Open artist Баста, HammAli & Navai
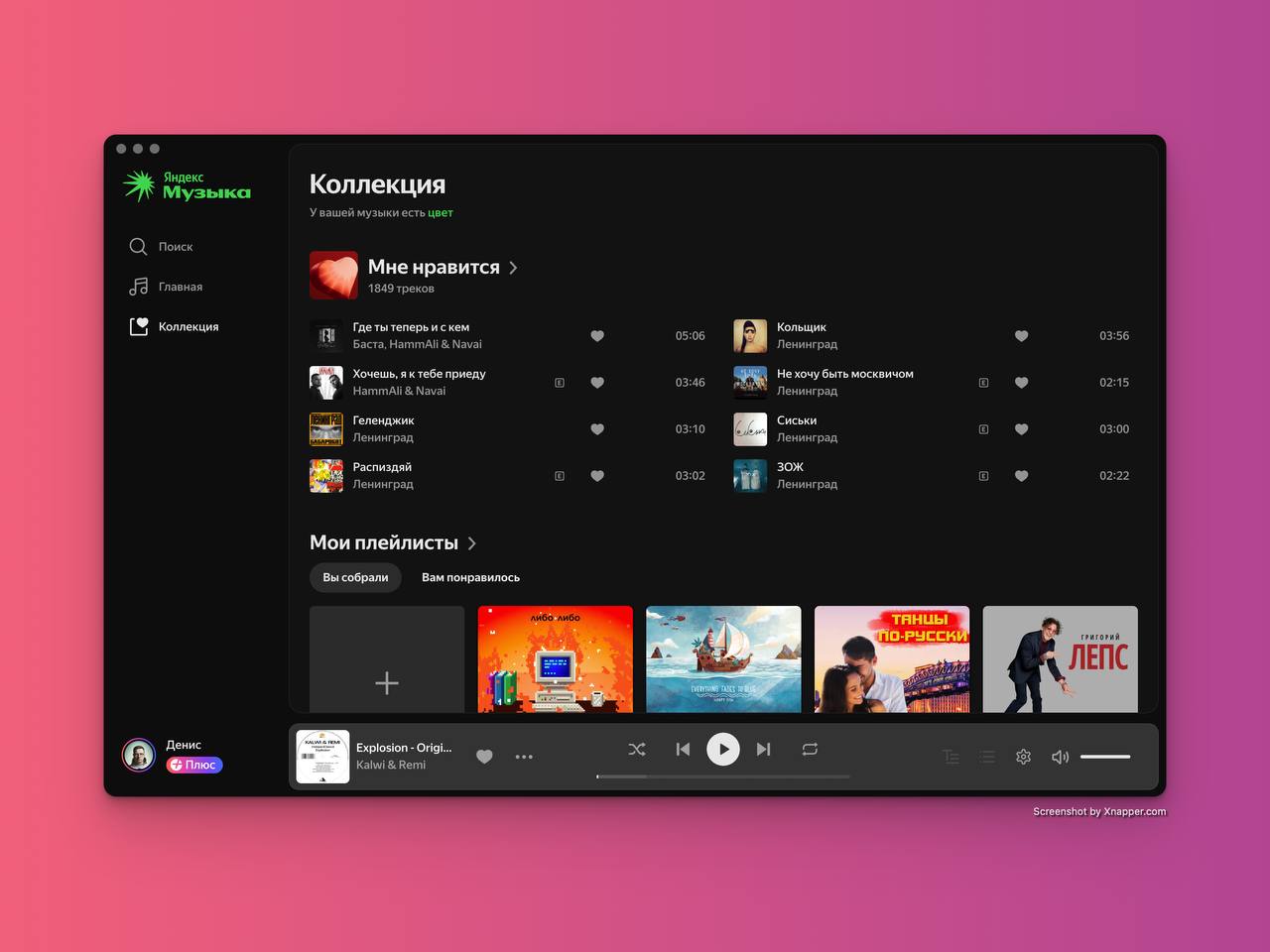The width and height of the screenshot is (1270, 952). [x=418, y=344]
